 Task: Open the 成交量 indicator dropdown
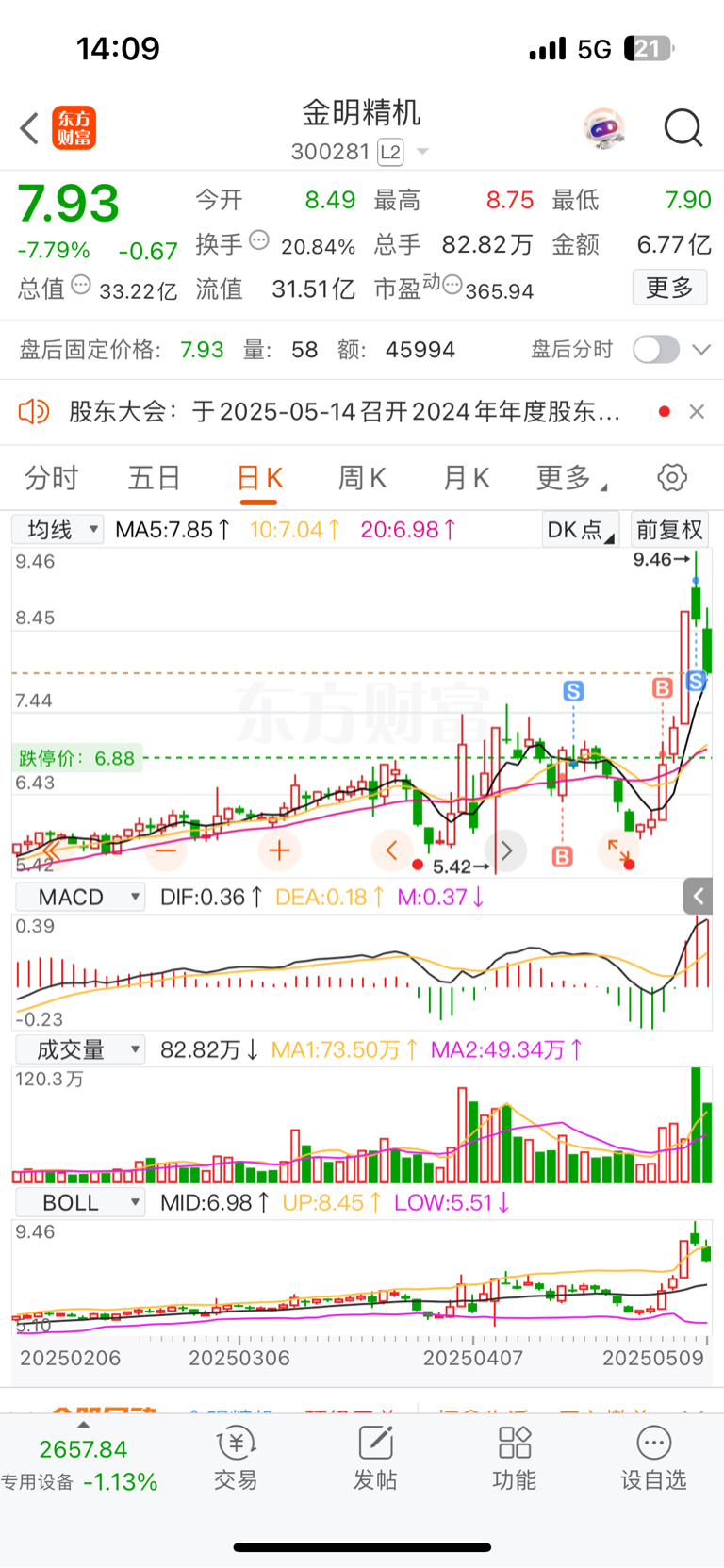point(79,1049)
